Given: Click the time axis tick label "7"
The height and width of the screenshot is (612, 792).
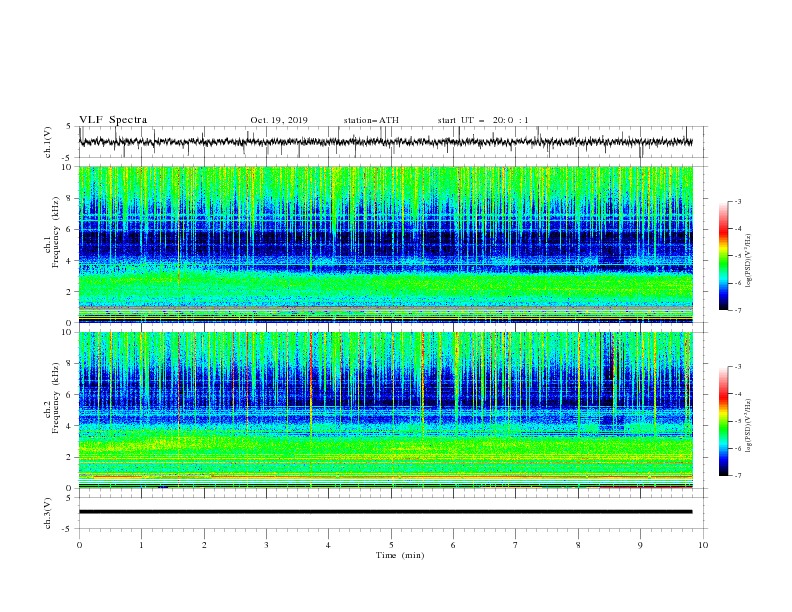Looking at the screenshot, I should 516,545.
